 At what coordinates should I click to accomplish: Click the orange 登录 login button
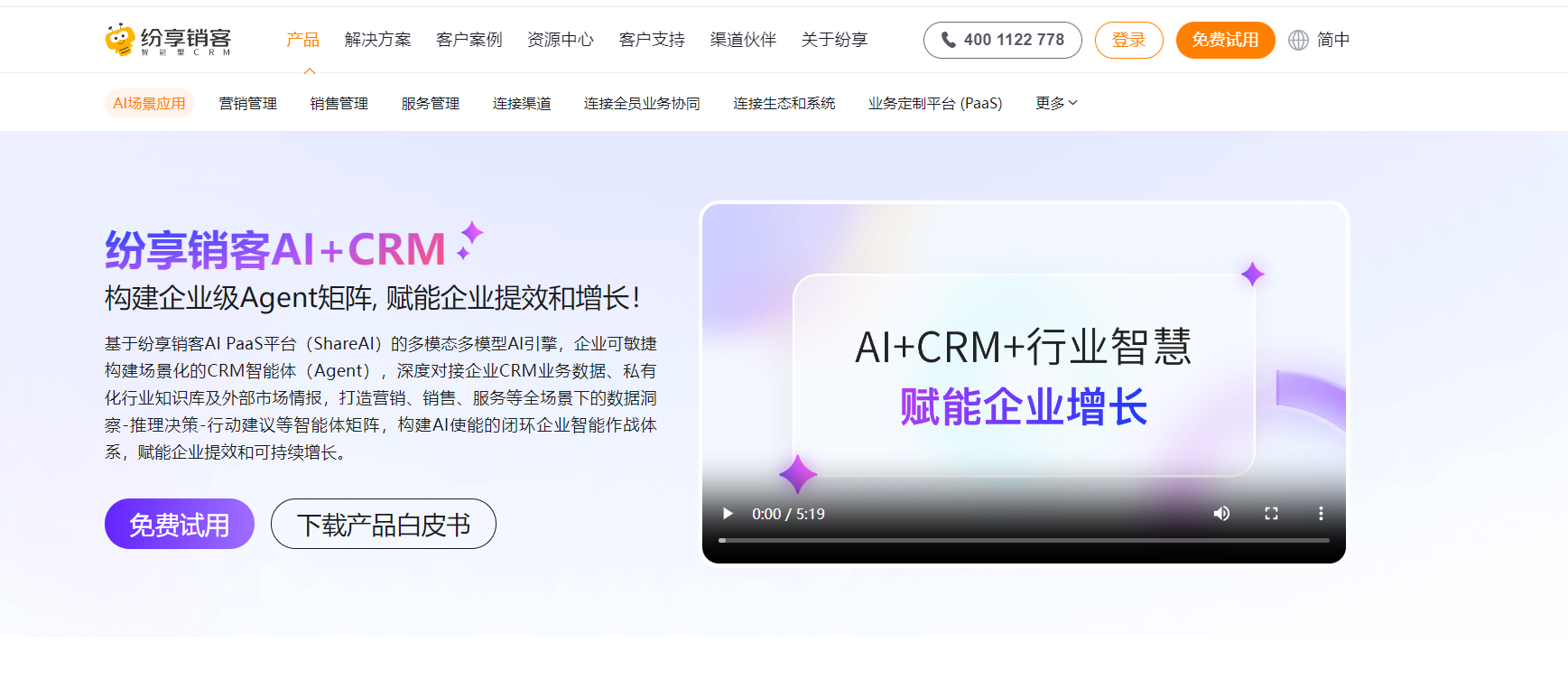[1128, 40]
